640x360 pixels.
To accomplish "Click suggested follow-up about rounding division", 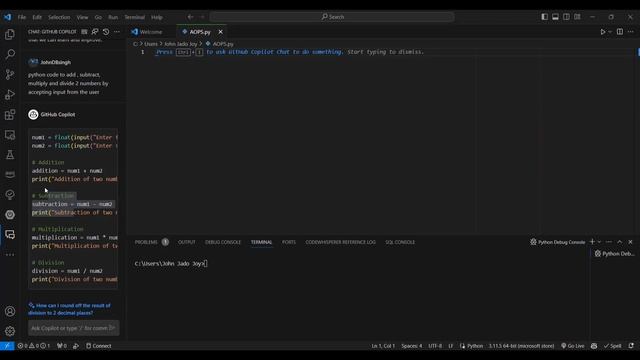I will pos(69,309).
